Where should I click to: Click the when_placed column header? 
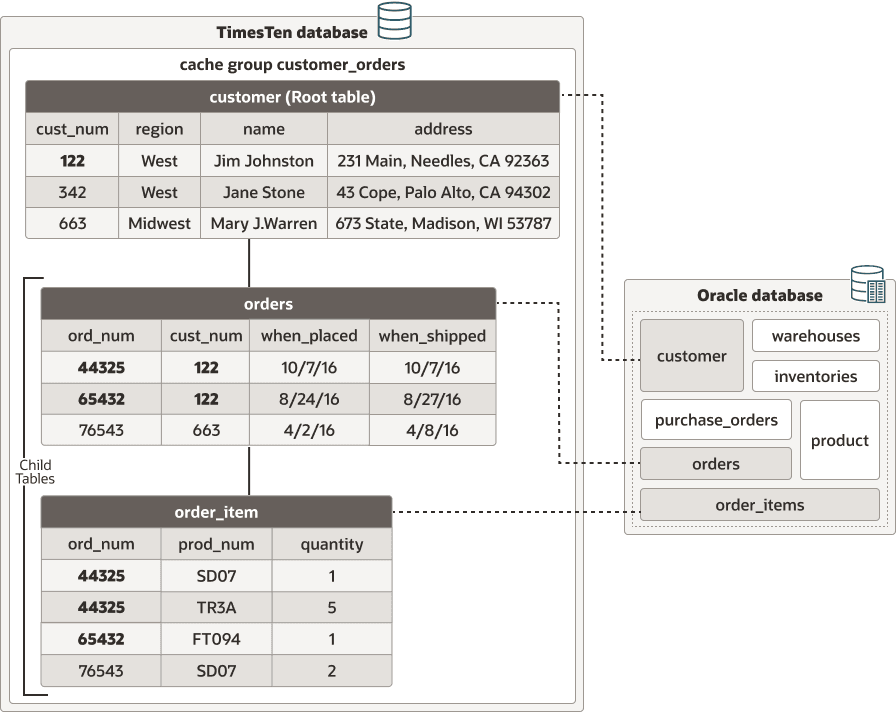click(x=309, y=335)
